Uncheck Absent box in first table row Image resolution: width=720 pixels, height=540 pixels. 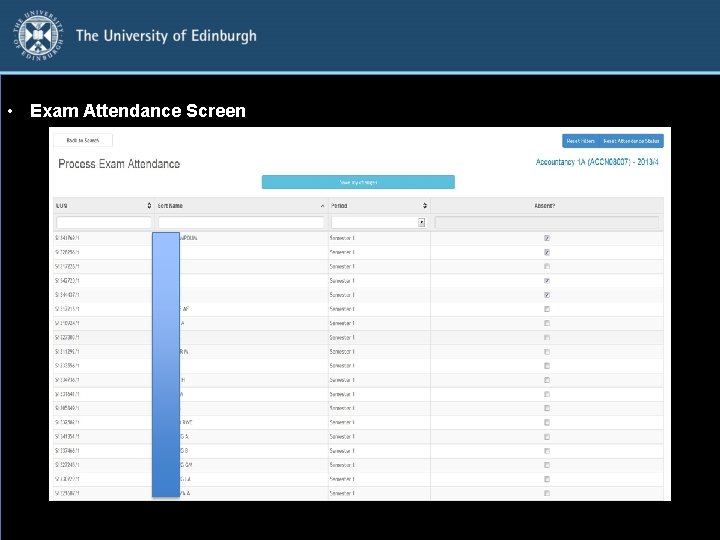[x=547, y=238]
